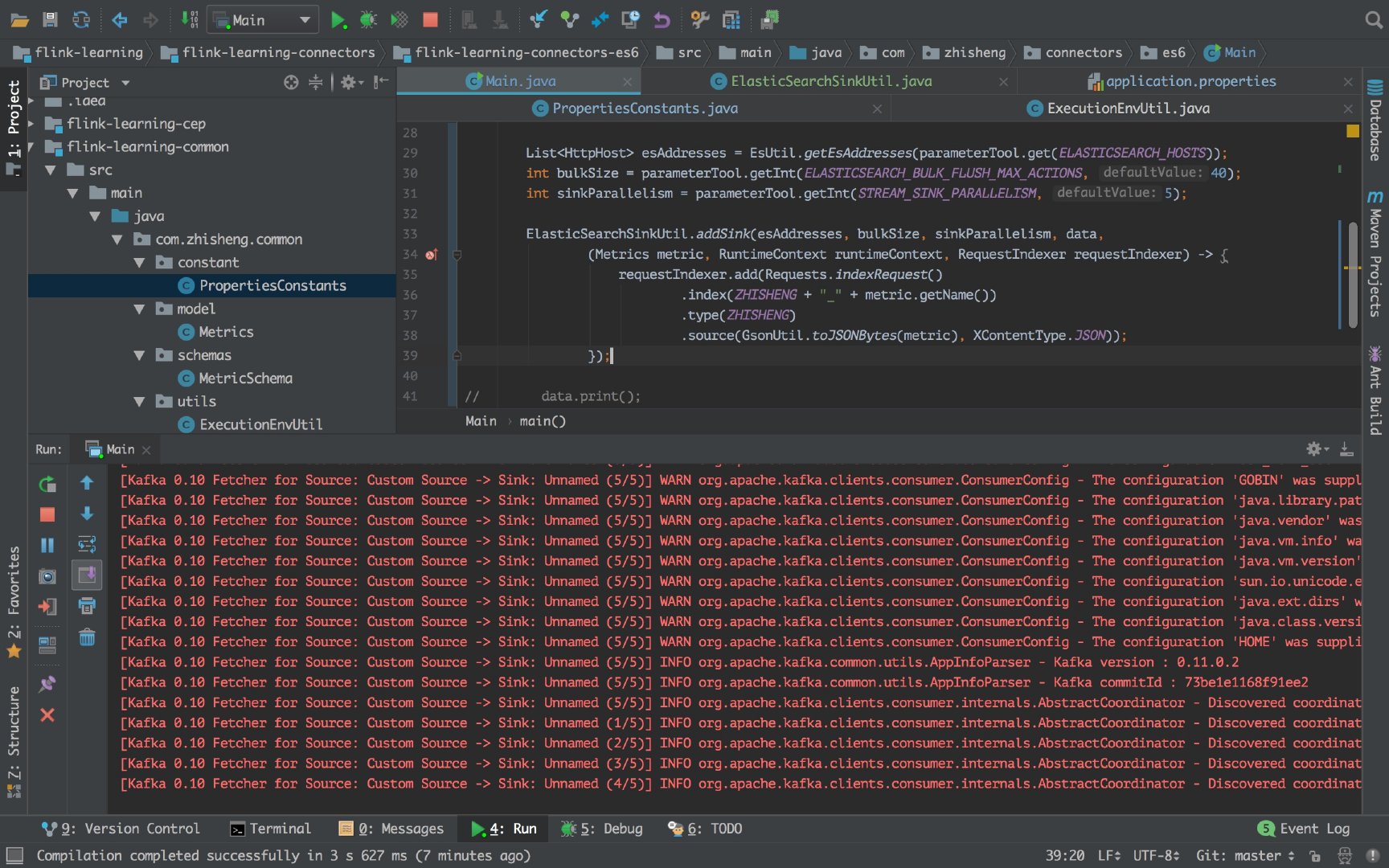Collapse the flink-learning-common module
1389x868 pixels.
(x=31, y=147)
